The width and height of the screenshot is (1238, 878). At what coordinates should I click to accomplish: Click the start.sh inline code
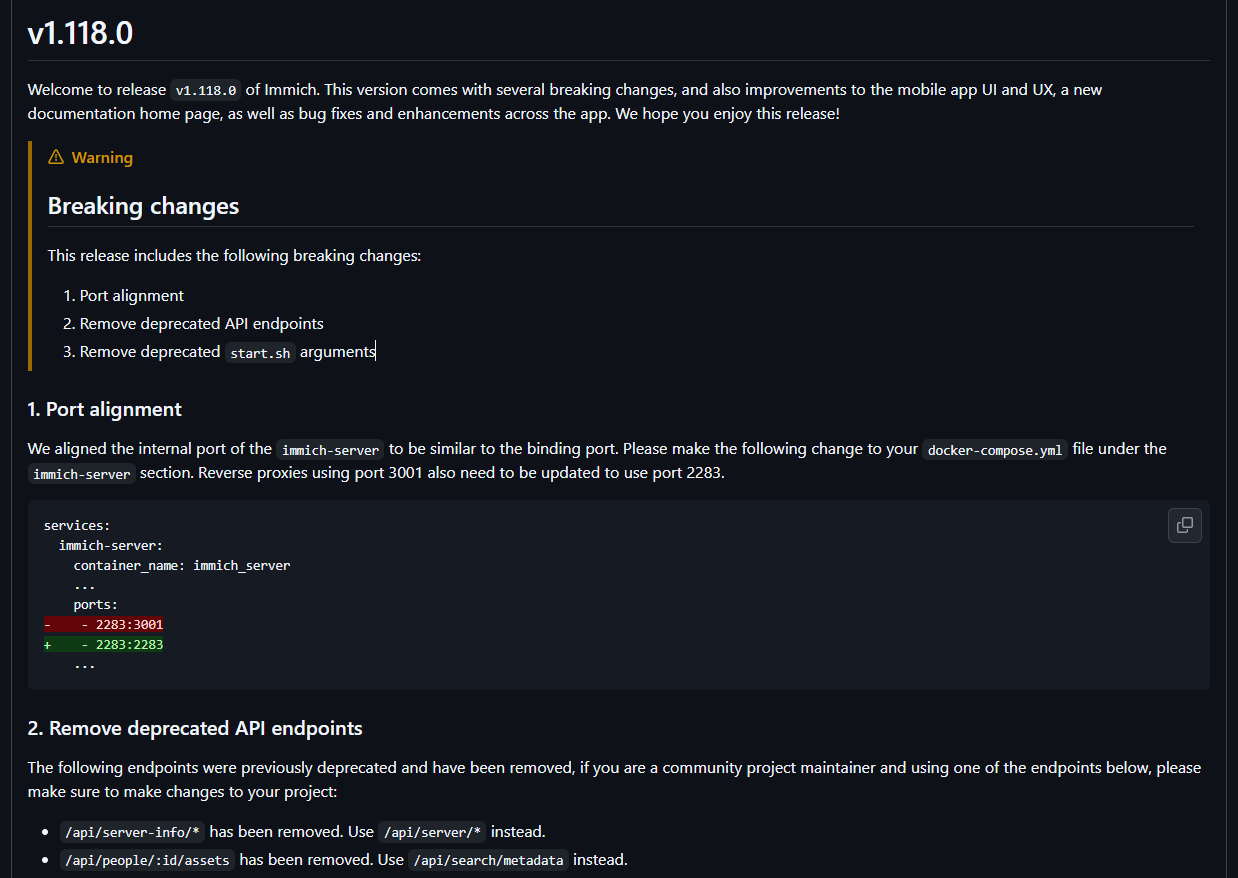point(260,352)
